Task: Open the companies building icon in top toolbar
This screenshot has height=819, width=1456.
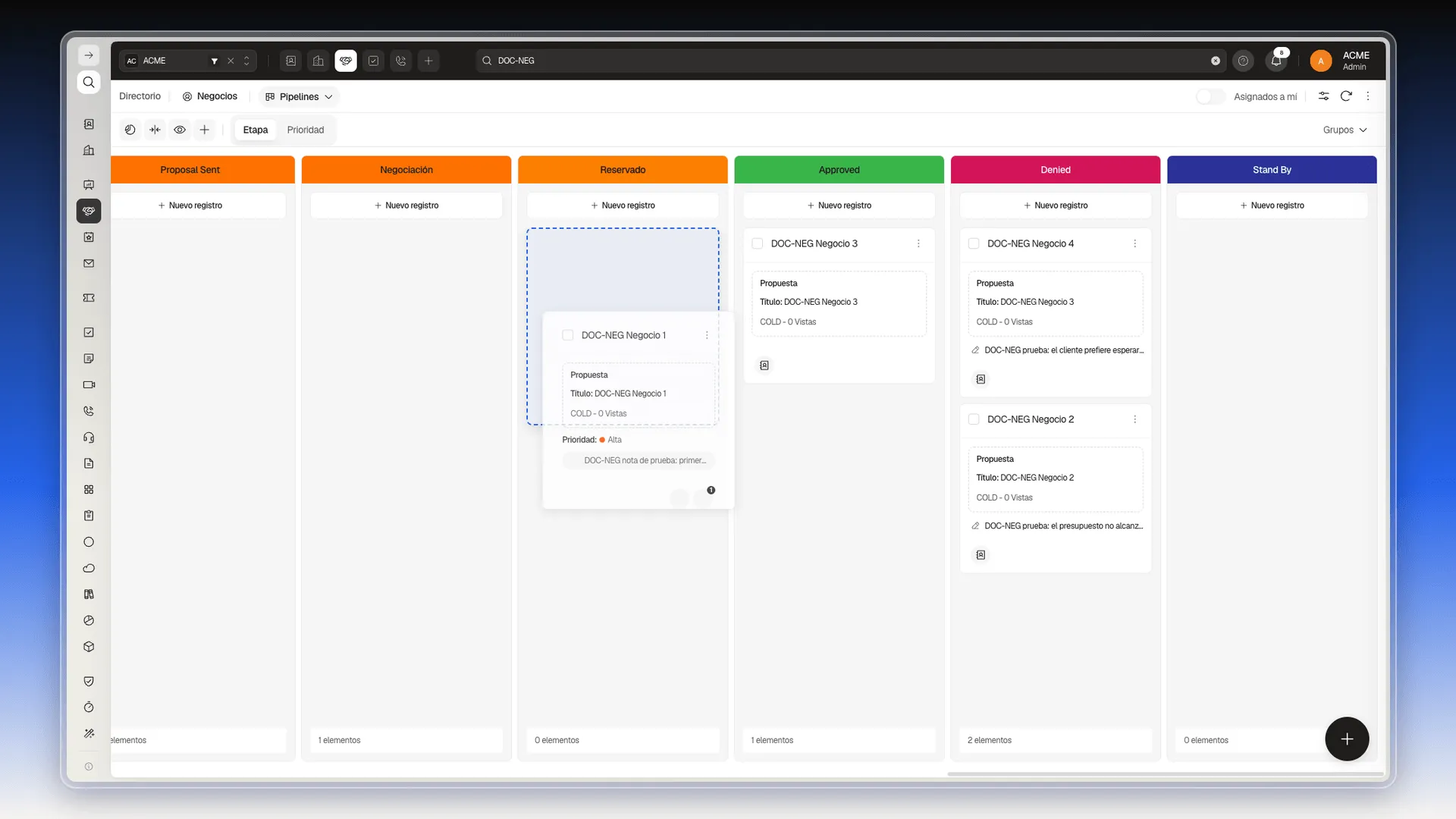Action: tap(318, 61)
